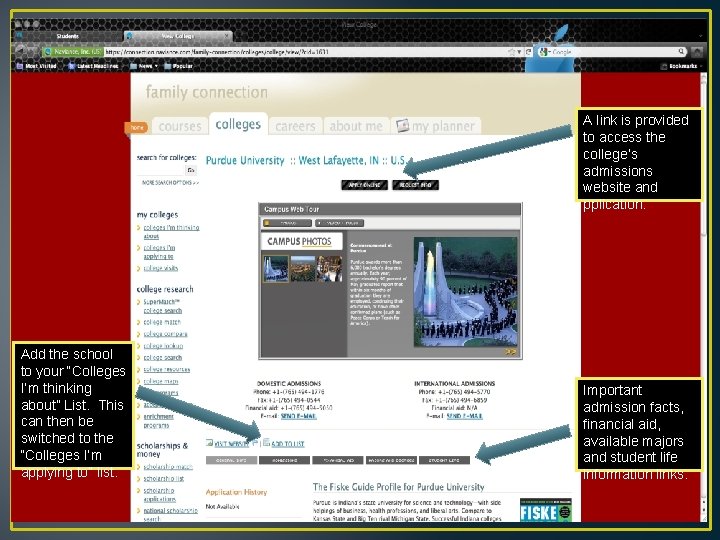Select the General Info tab
Viewport: 720px width, 540px height.
coord(231,460)
